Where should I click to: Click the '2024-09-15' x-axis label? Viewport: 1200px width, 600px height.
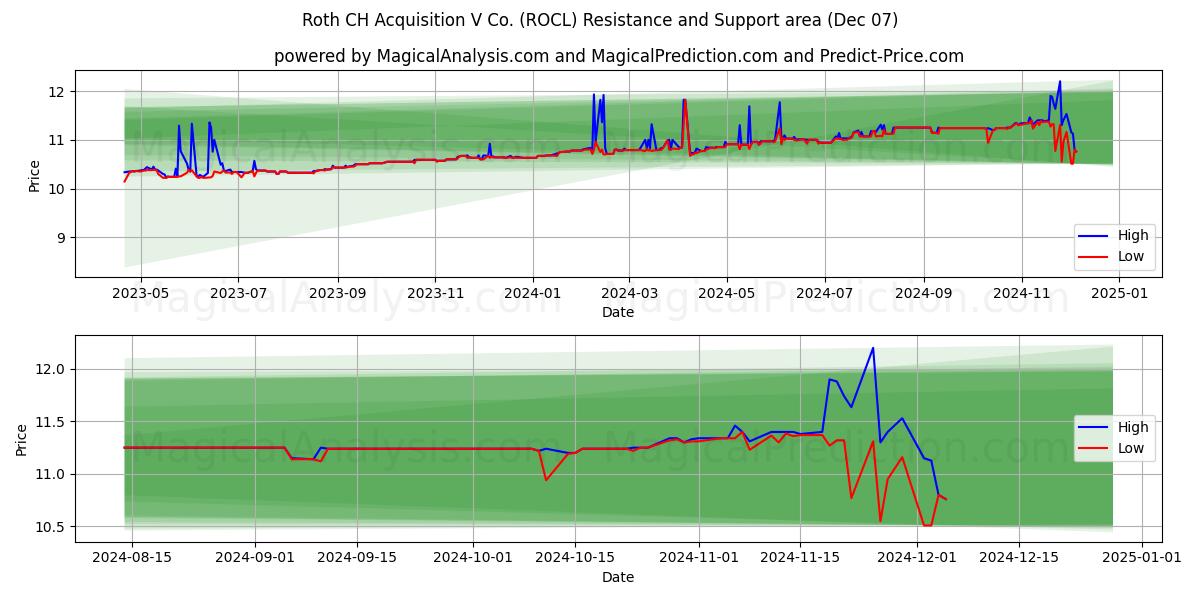pyautogui.click(x=357, y=559)
